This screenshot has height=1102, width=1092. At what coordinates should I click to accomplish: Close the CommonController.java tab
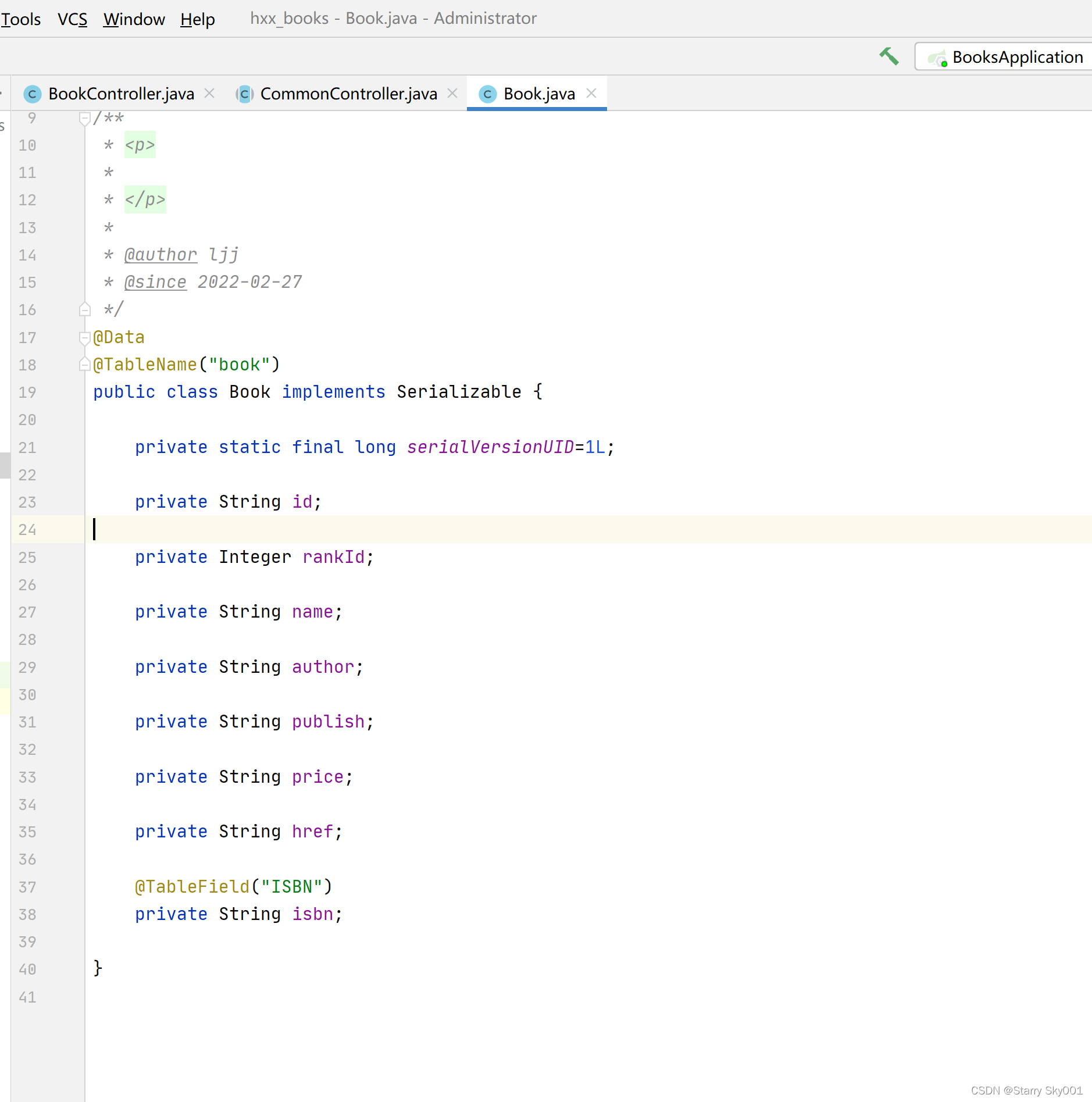(x=452, y=93)
